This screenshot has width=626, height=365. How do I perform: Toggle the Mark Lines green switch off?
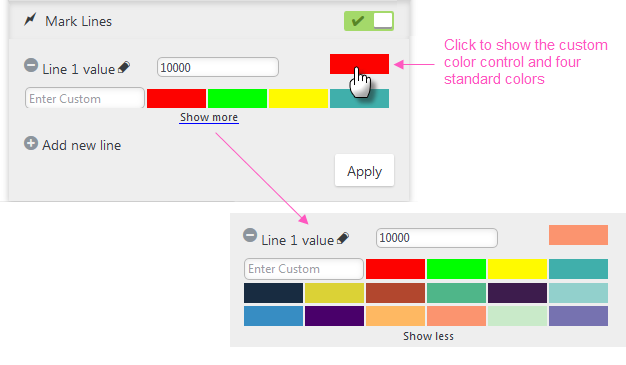pos(369,21)
